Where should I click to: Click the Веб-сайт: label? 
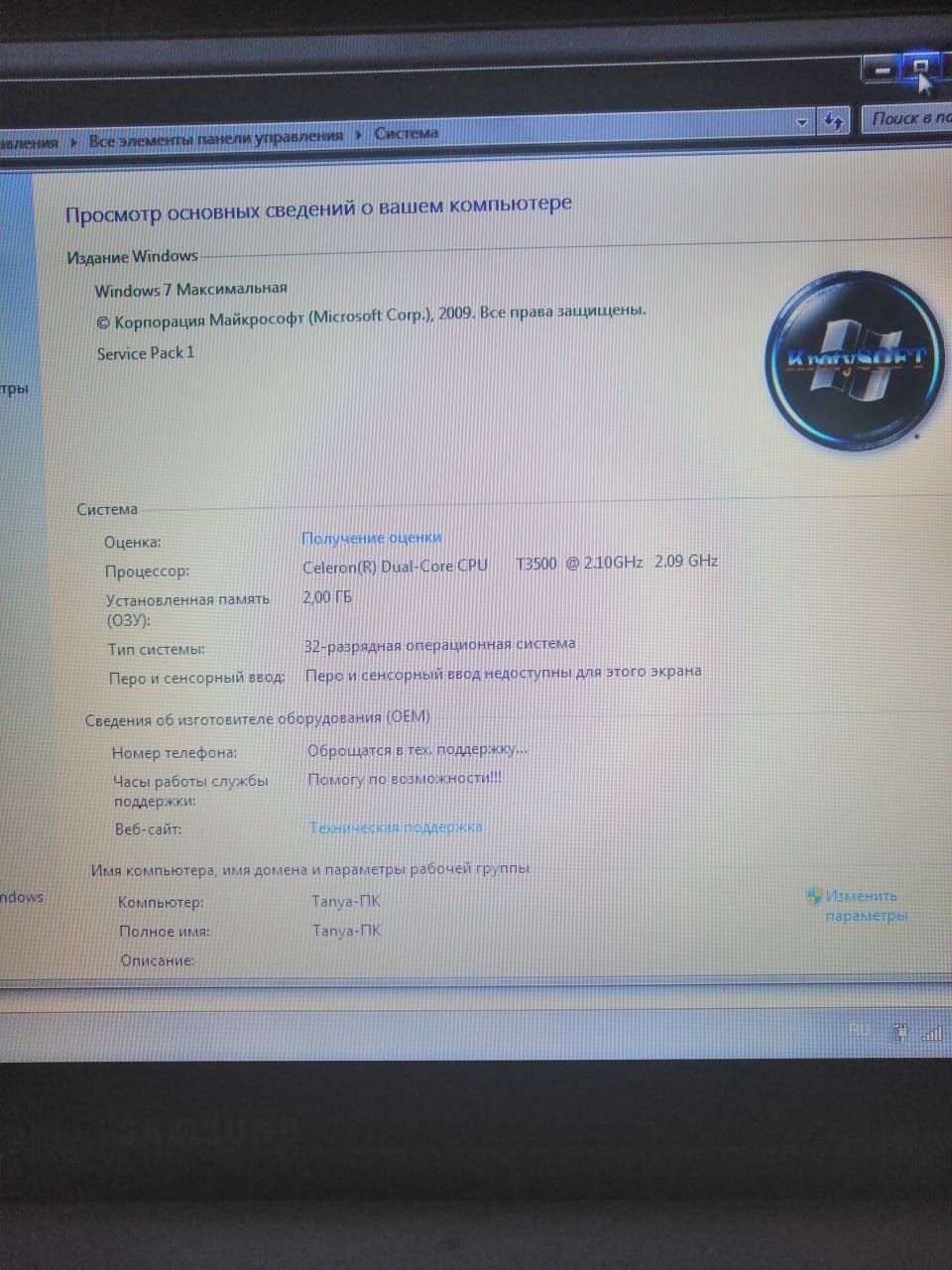tap(148, 829)
